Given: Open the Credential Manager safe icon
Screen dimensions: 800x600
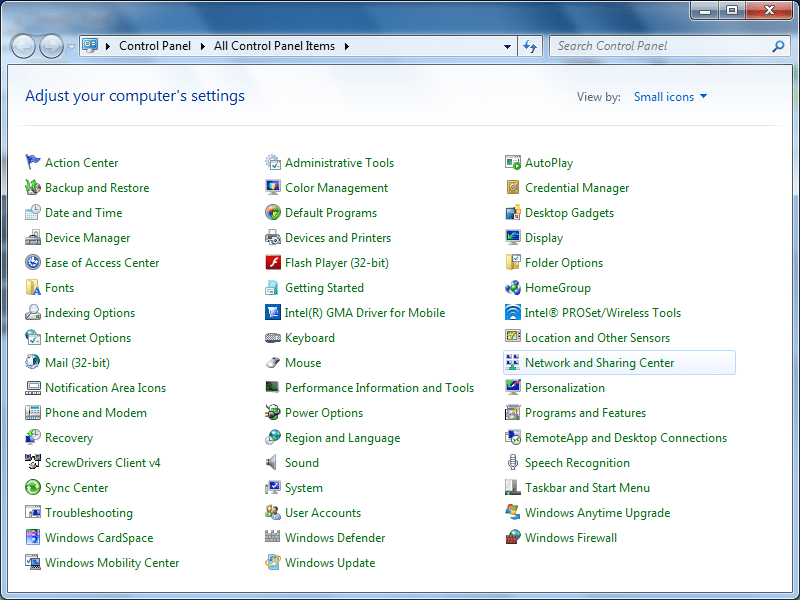Looking at the screenshot, I should pos(513,187).
